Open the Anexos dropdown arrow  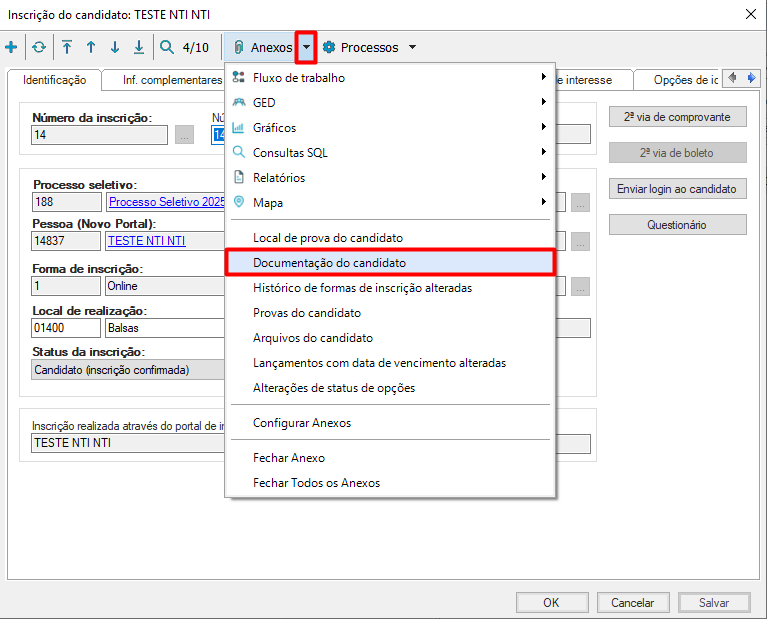click(307, 47)
